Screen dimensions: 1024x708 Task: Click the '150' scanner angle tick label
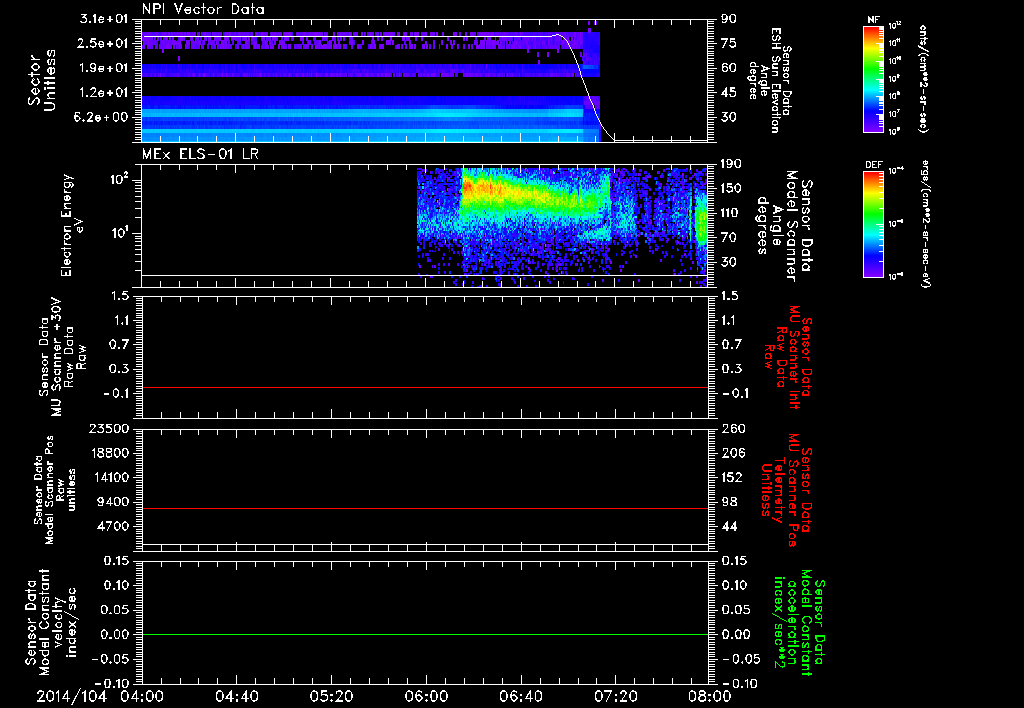point(732,188)
